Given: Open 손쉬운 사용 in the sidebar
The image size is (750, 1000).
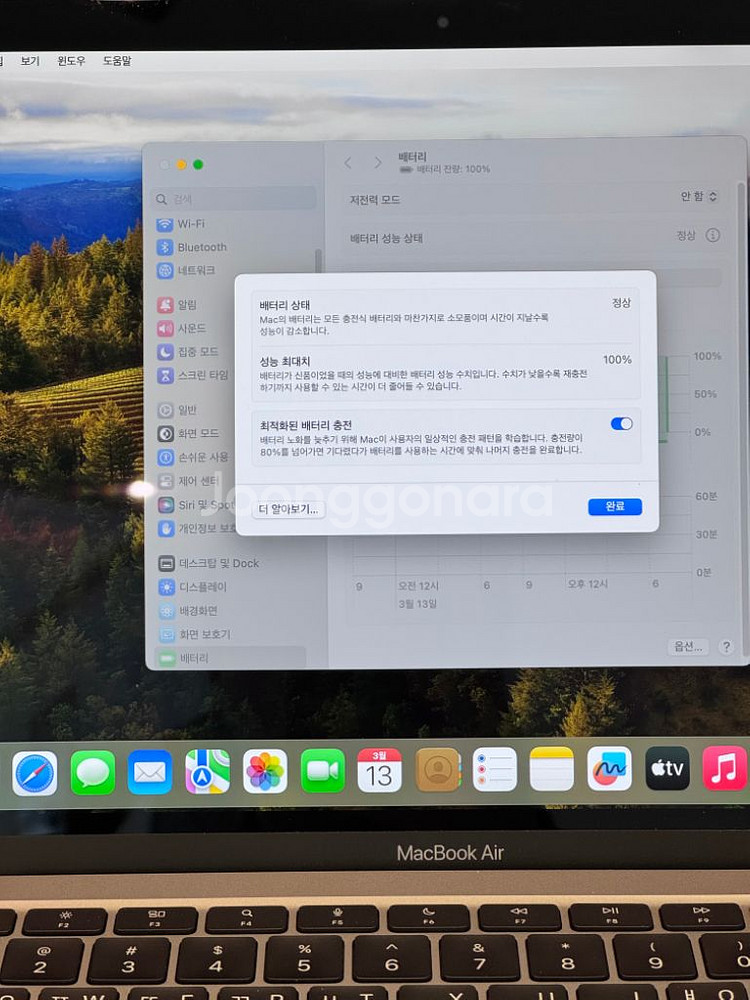Looking at the screenshot, I should point(193,457).
